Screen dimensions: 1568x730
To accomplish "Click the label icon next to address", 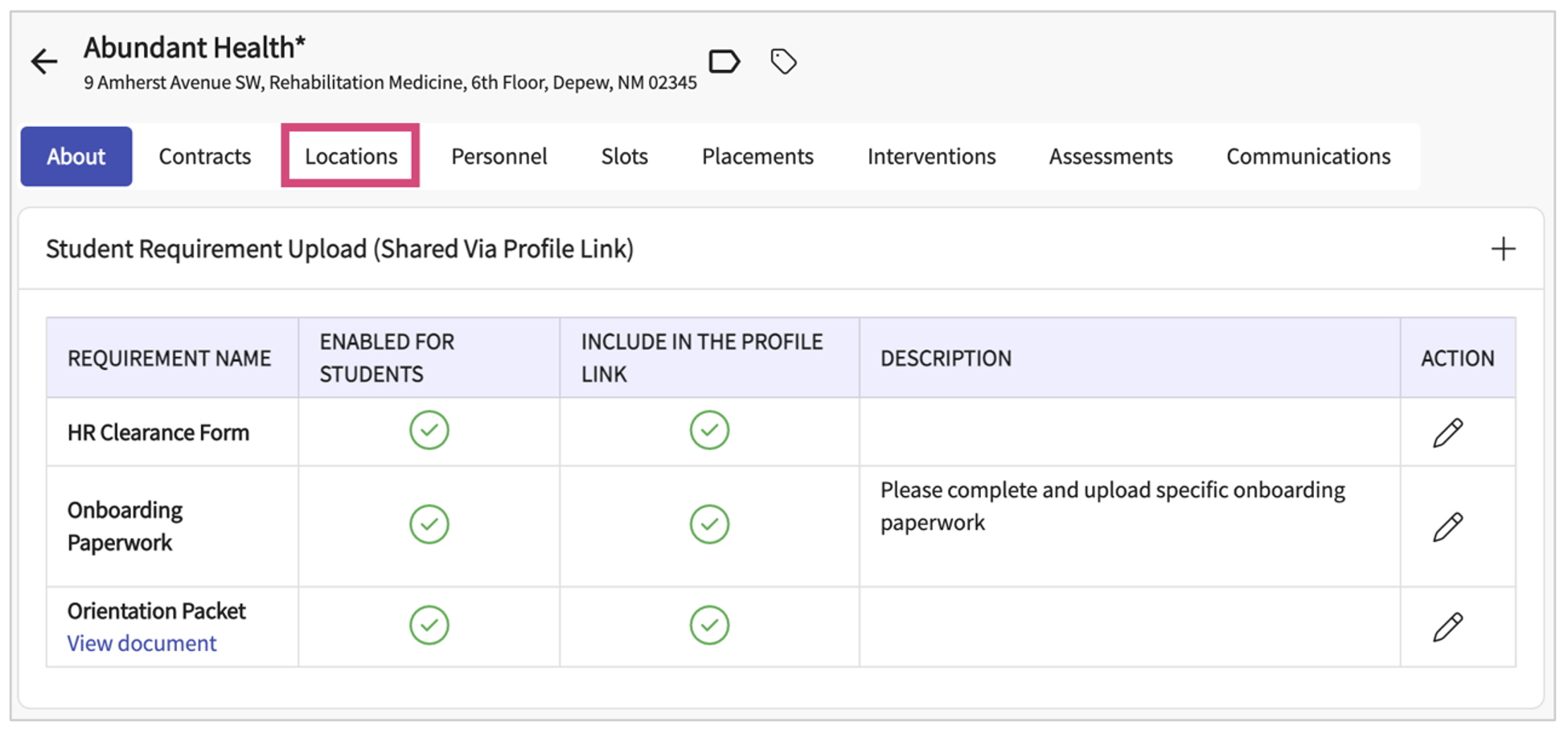I will click(724, 61).
